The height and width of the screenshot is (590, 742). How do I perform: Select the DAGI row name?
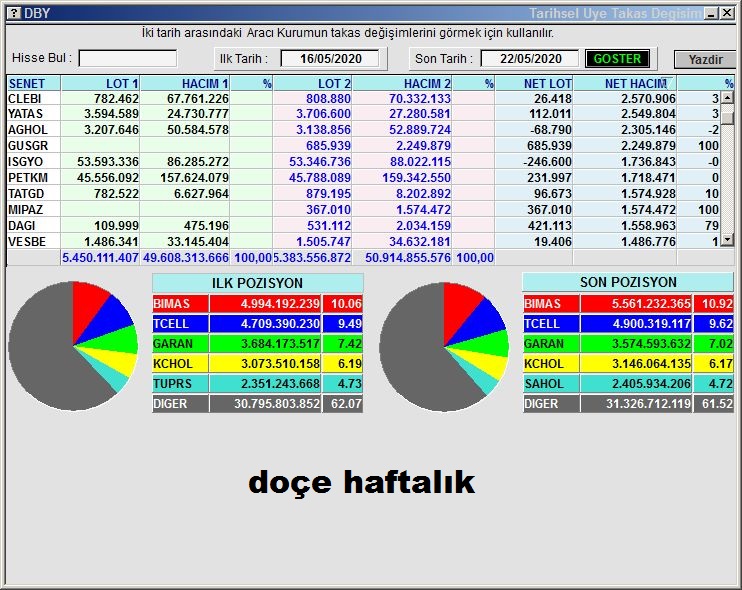[x=22, y=226]
